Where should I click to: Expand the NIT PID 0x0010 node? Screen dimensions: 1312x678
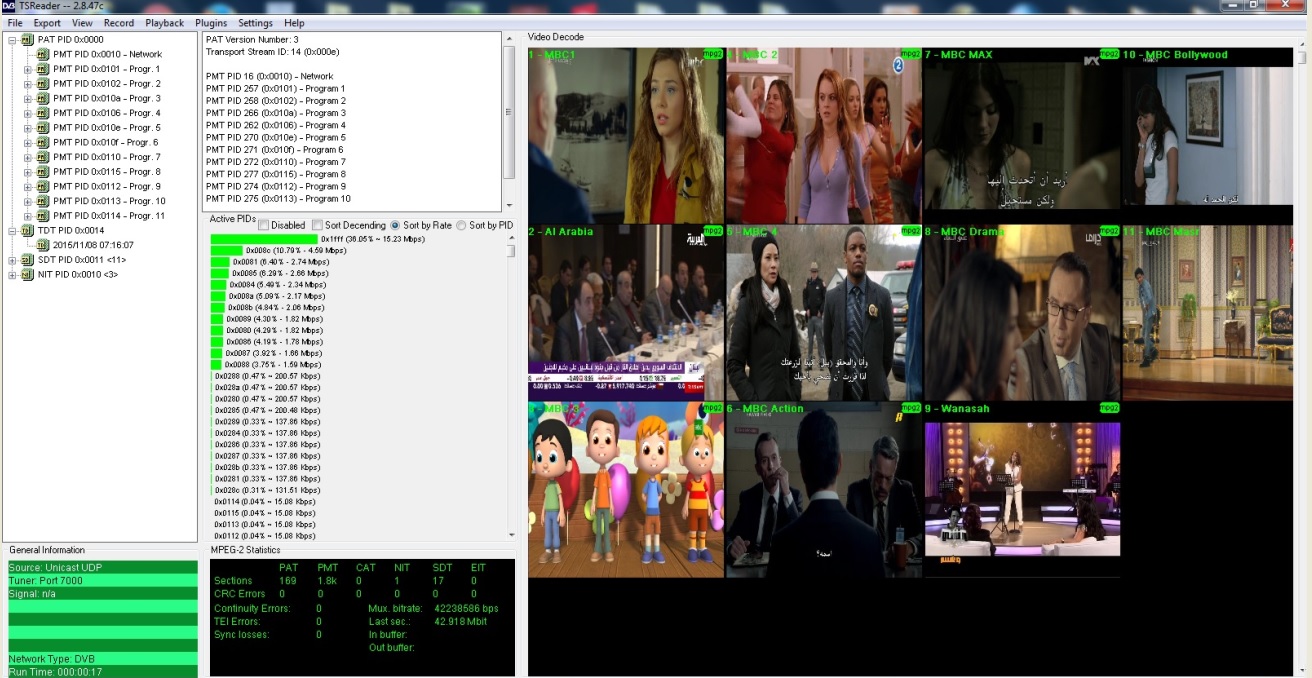(13, 274)
